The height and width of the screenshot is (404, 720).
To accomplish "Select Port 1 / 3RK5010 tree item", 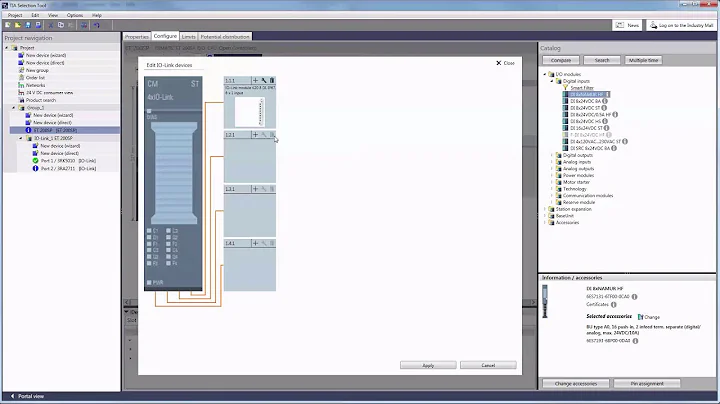I will tap(68, 161).
